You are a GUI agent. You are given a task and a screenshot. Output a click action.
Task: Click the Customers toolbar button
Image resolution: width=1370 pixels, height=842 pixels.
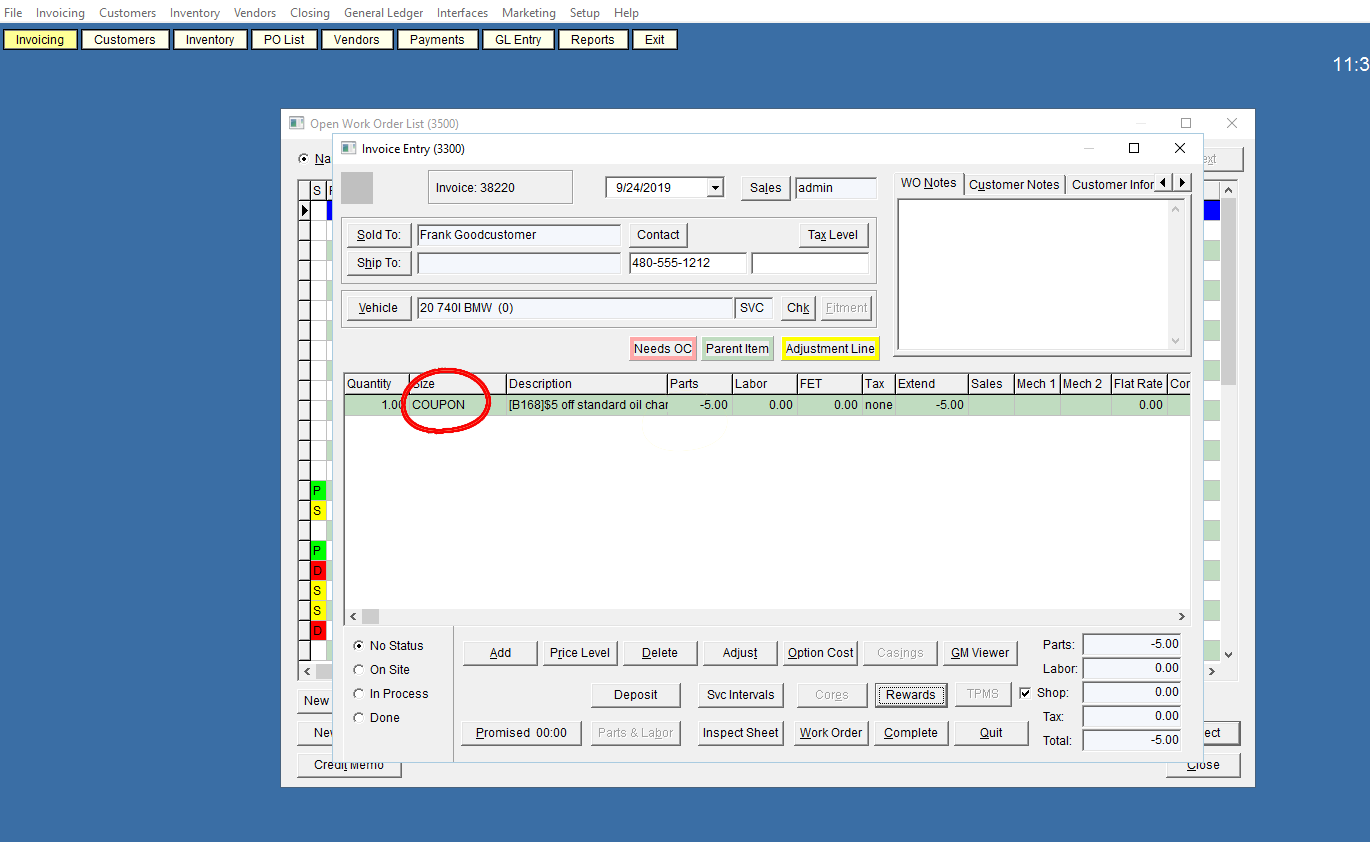pos(125,40)
